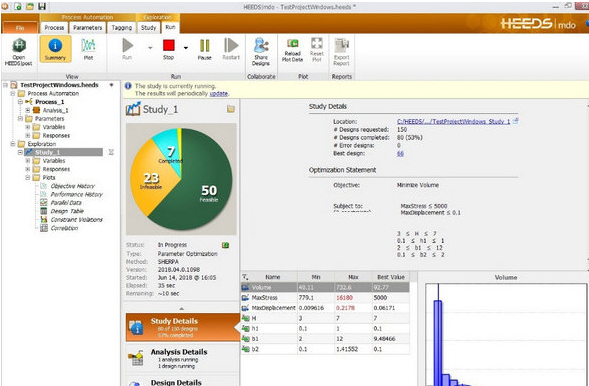Open the Run dropdown arrow
589x386 pixels.
pos(150,48)
